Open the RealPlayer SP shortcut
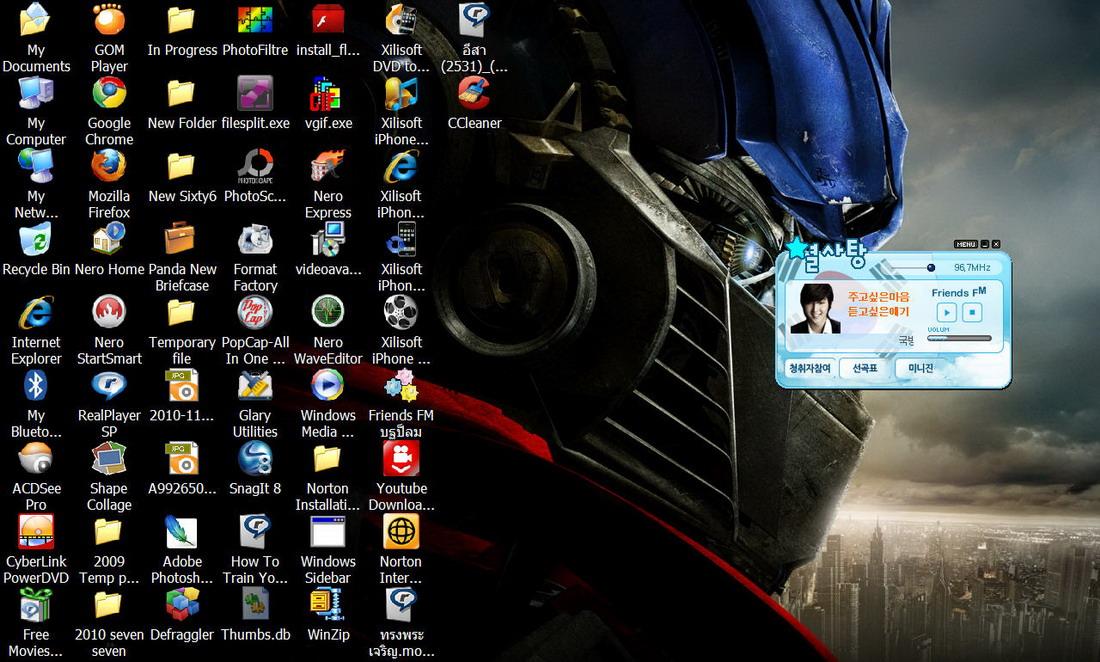Screen dimensions: 1100x662 point(109,403)
